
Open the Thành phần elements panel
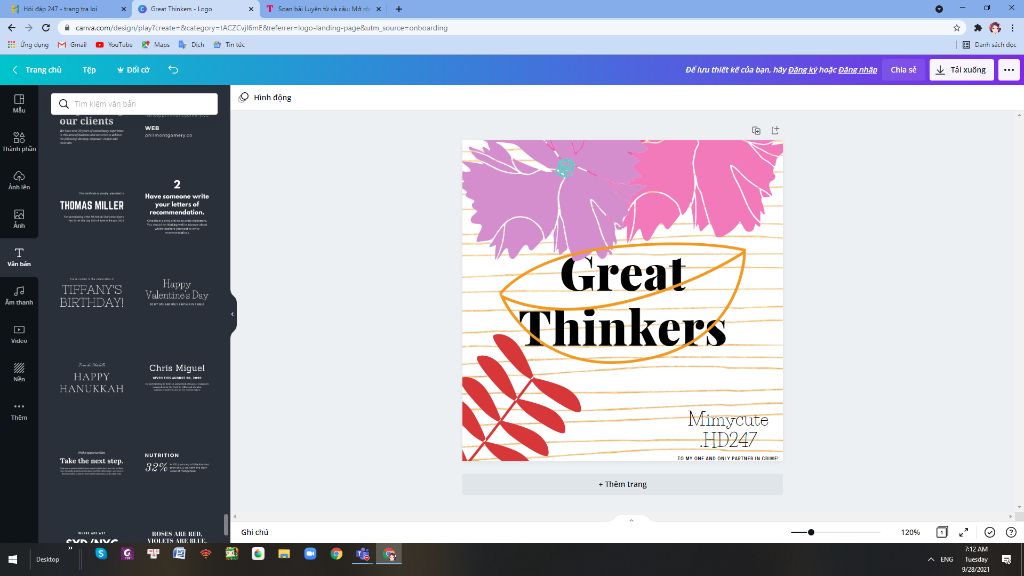pyautogui.click(x=19, y=141)
